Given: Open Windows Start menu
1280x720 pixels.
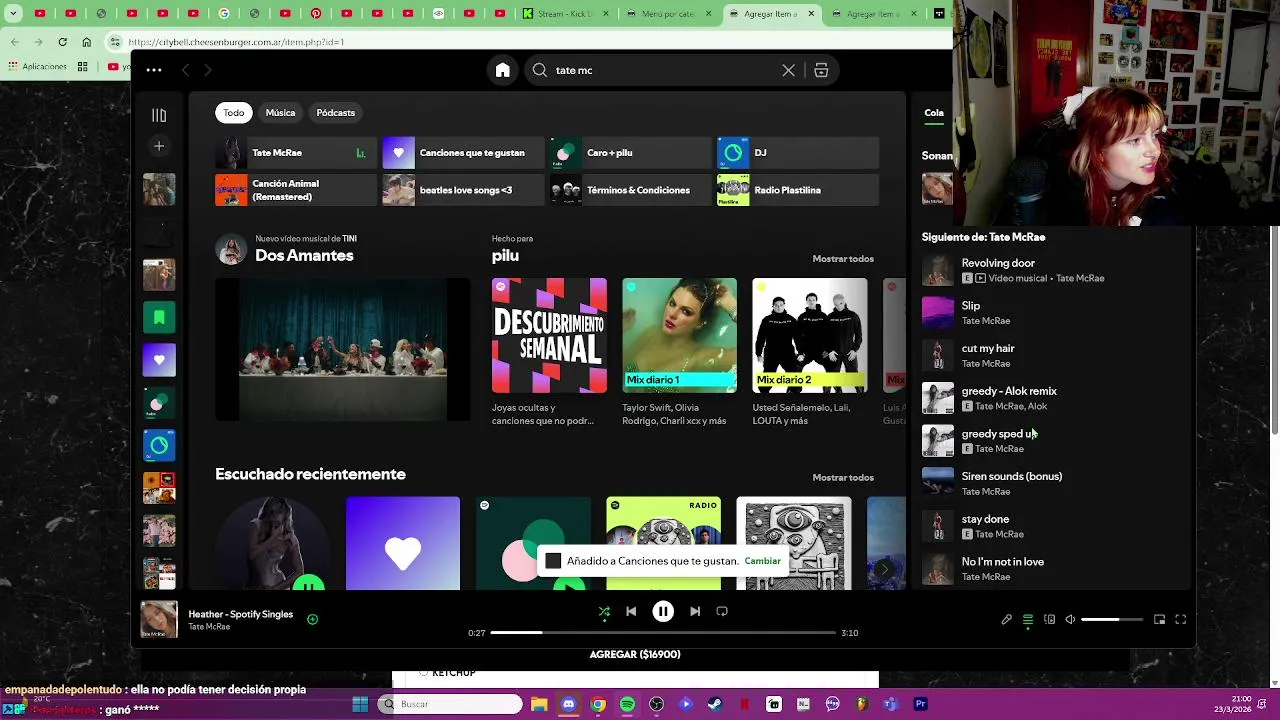Looking at the screenshot, I should pos(360,704).
